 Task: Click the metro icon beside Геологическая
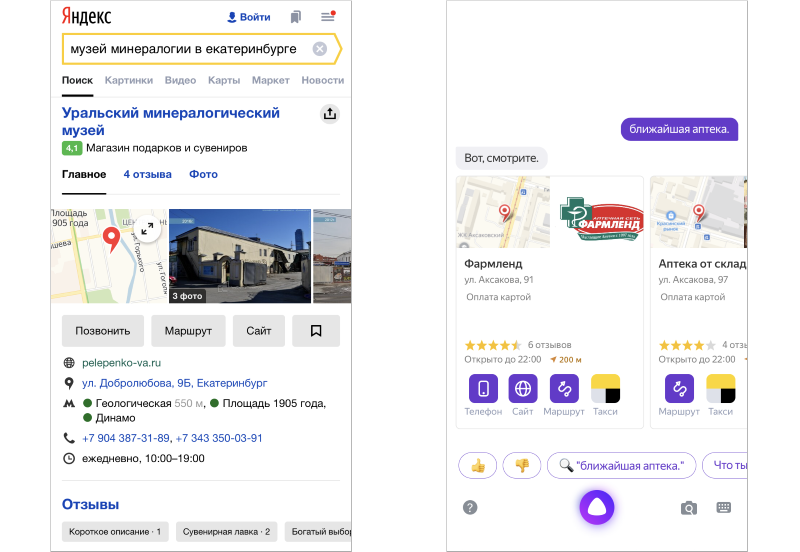[x=69, y=404]
